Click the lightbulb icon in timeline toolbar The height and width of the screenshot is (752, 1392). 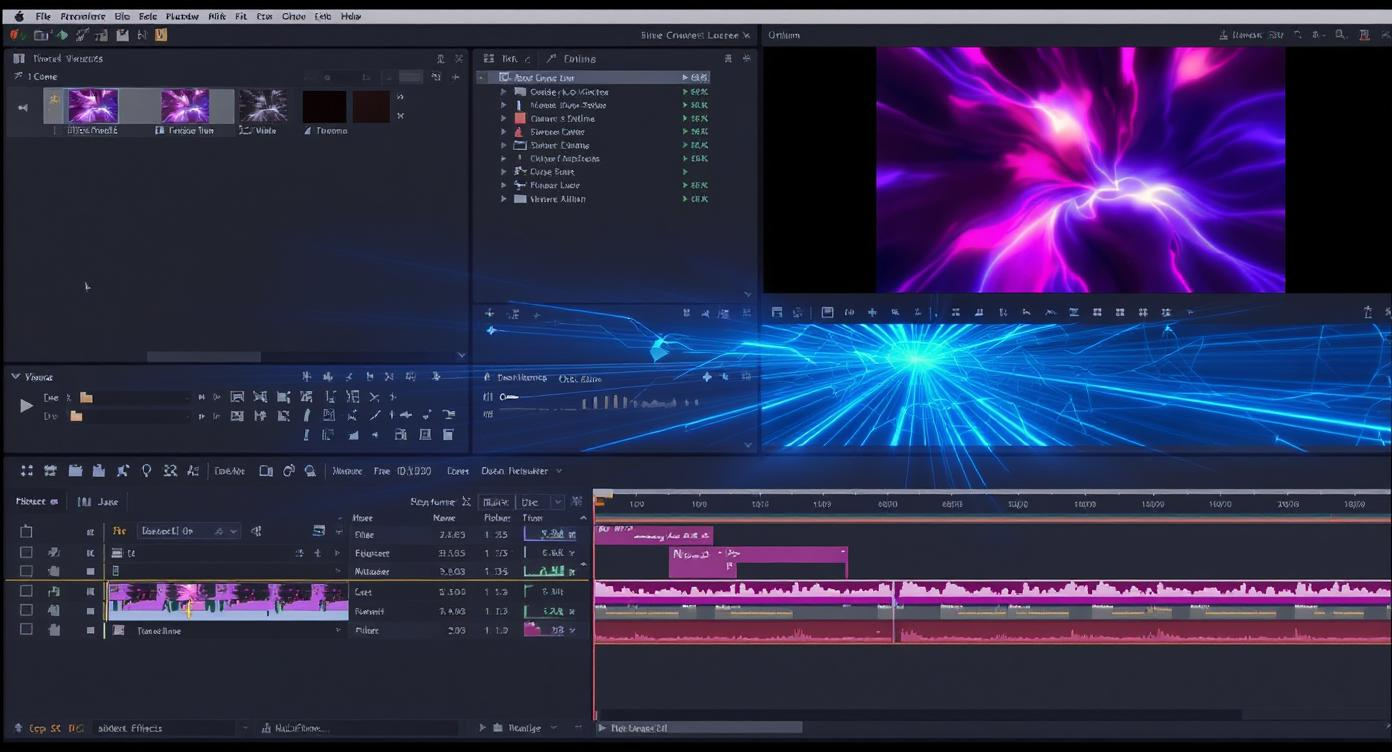click(146, 471)
